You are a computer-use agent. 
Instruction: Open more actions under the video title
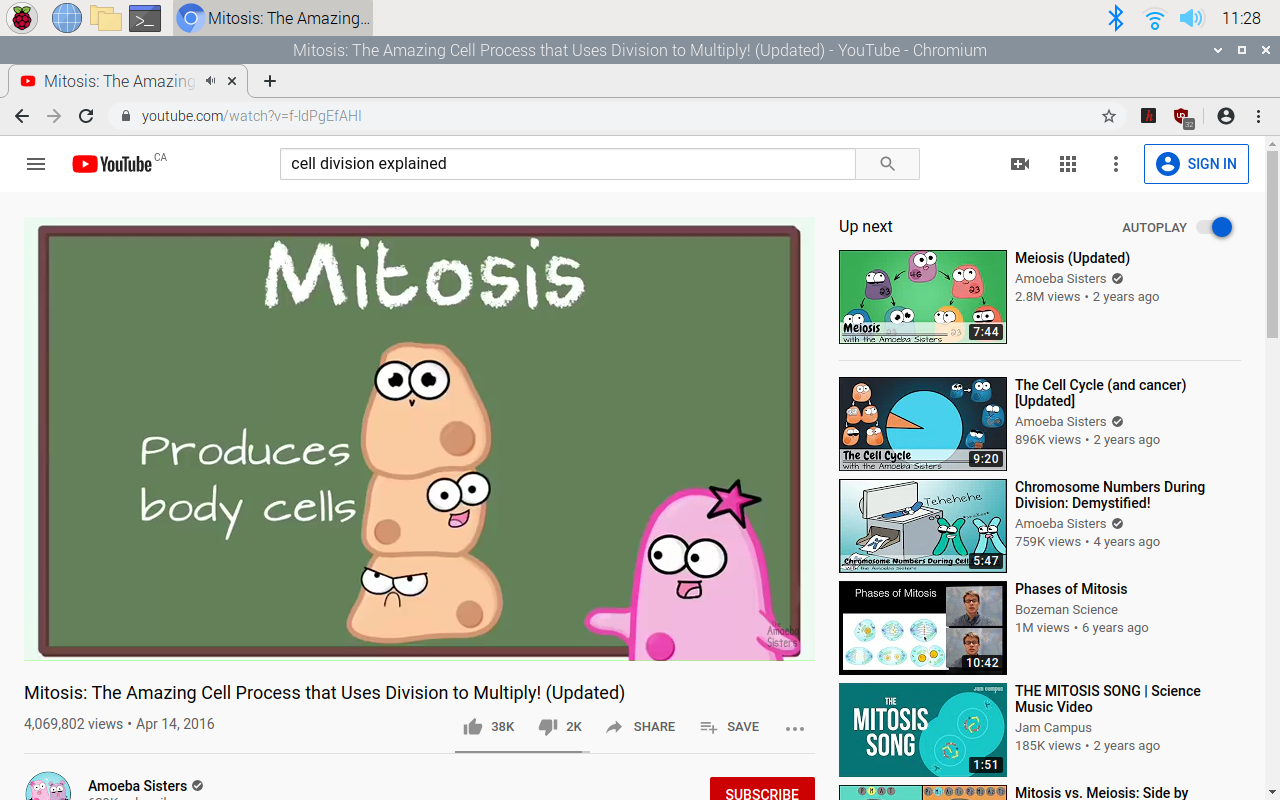tap(795, 729)
